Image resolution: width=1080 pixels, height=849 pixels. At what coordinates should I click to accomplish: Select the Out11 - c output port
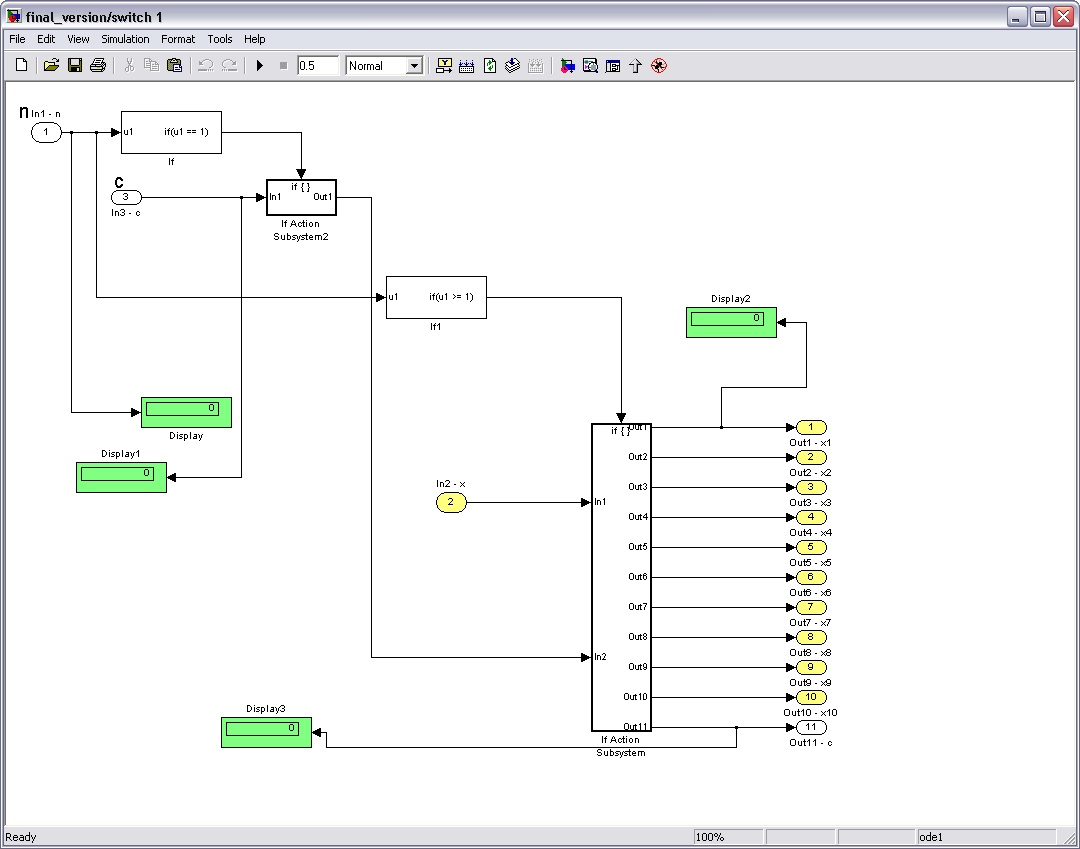point(811,727)
